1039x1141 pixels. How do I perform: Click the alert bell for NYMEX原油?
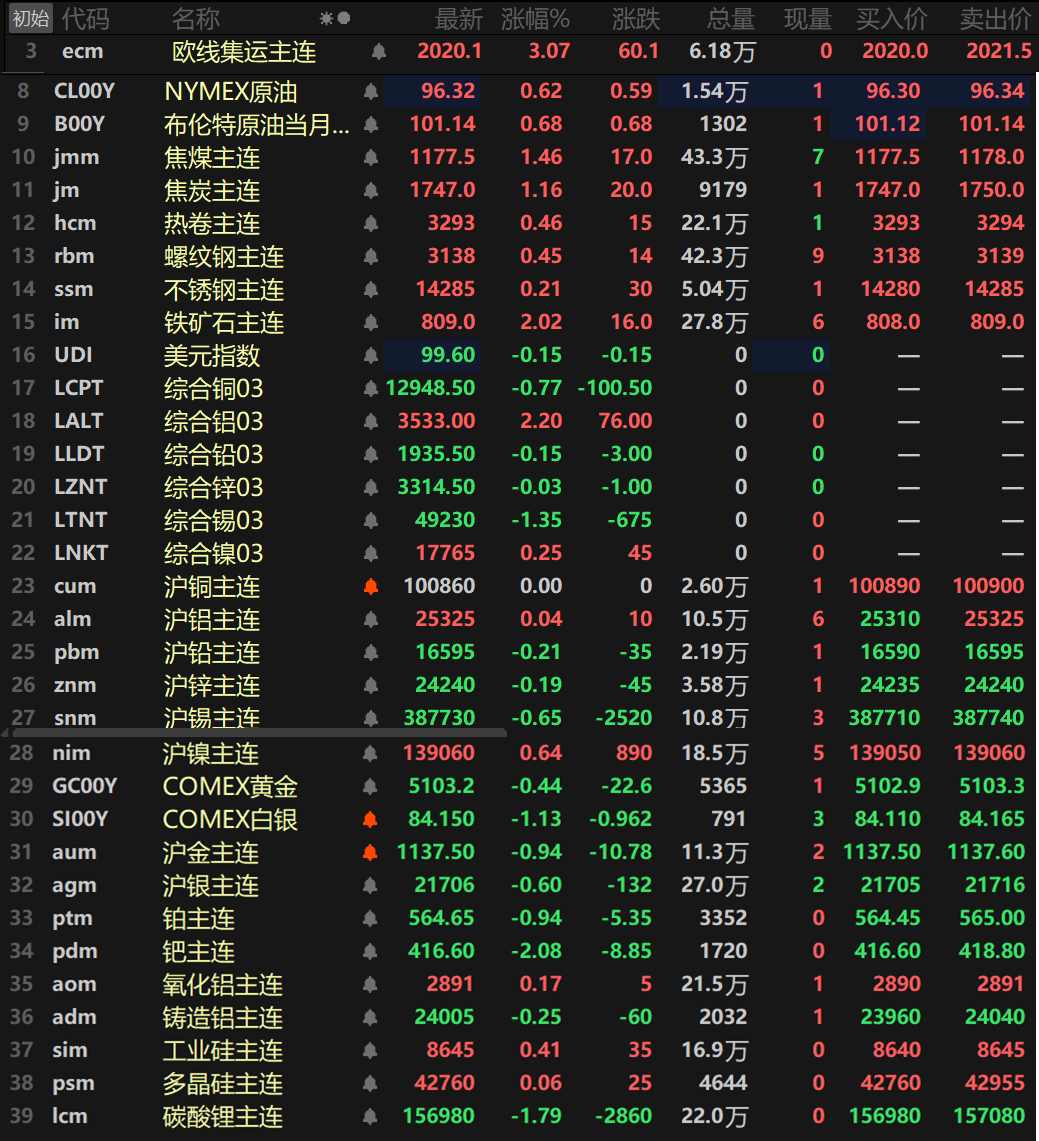point(371,91)
